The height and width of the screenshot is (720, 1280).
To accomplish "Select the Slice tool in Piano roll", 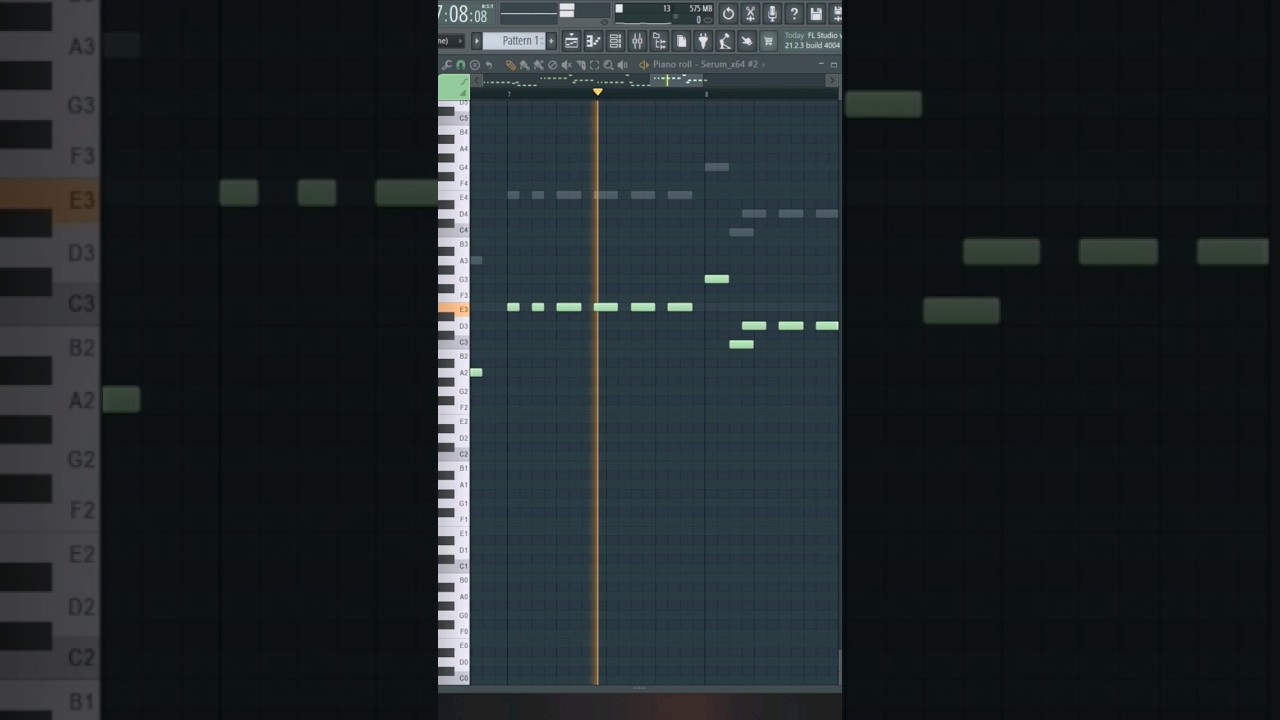I will coord(581,65).
